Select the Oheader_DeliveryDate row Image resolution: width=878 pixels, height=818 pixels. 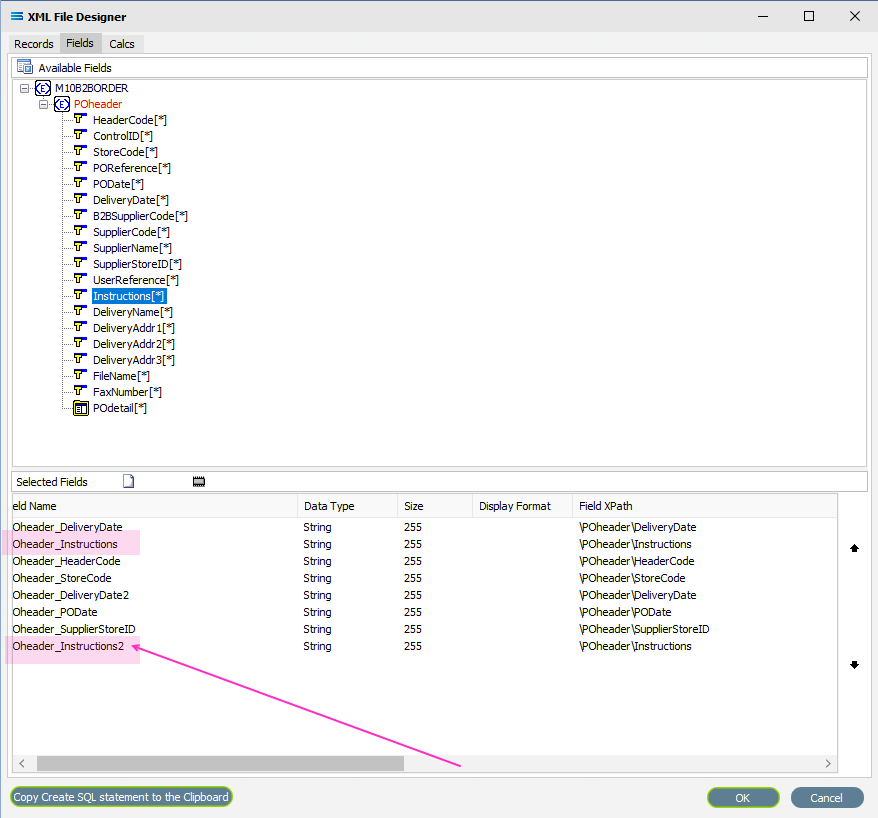424,527
